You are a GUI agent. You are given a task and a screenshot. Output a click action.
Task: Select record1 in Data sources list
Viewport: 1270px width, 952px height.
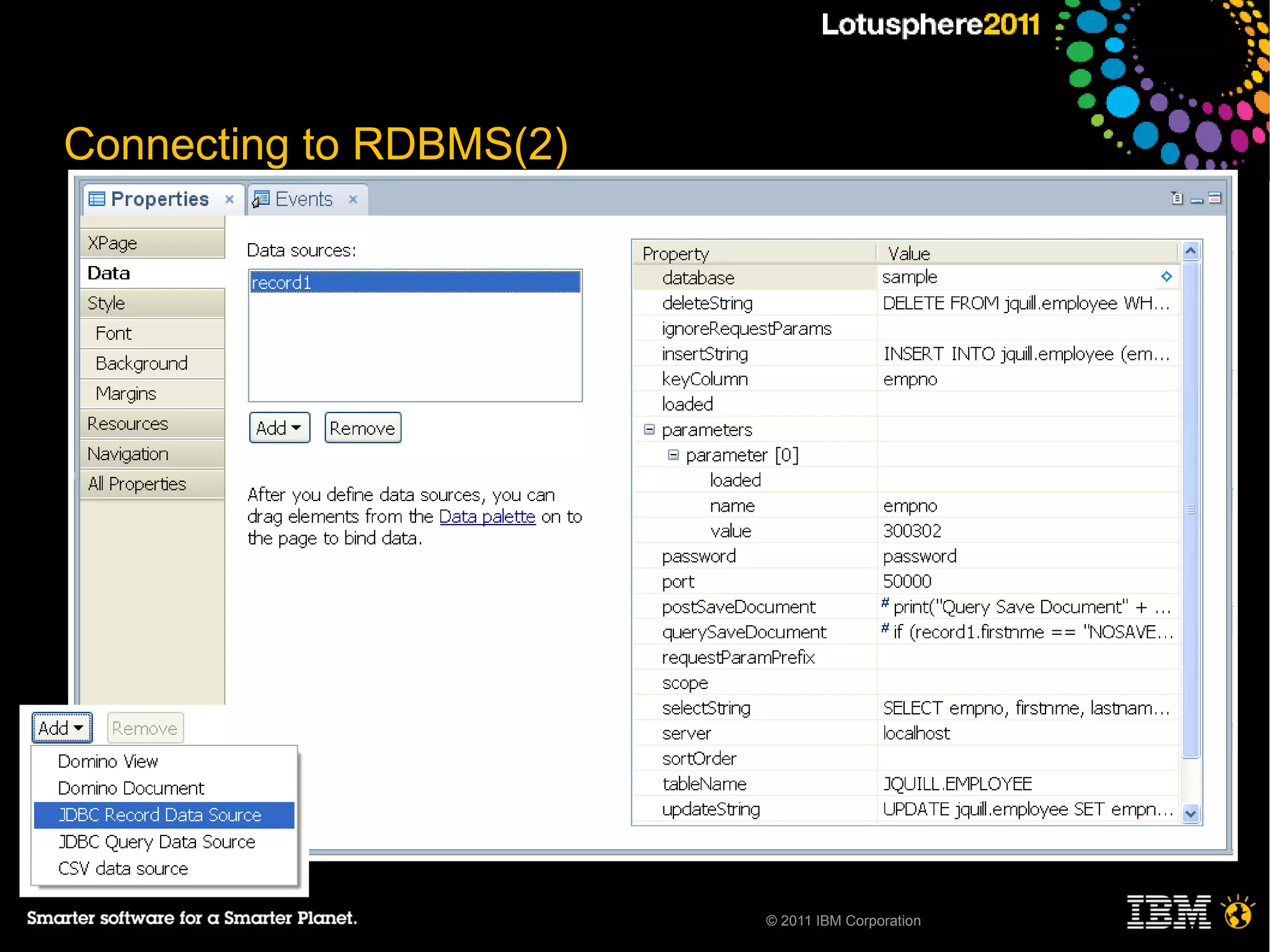coord(415,282)
